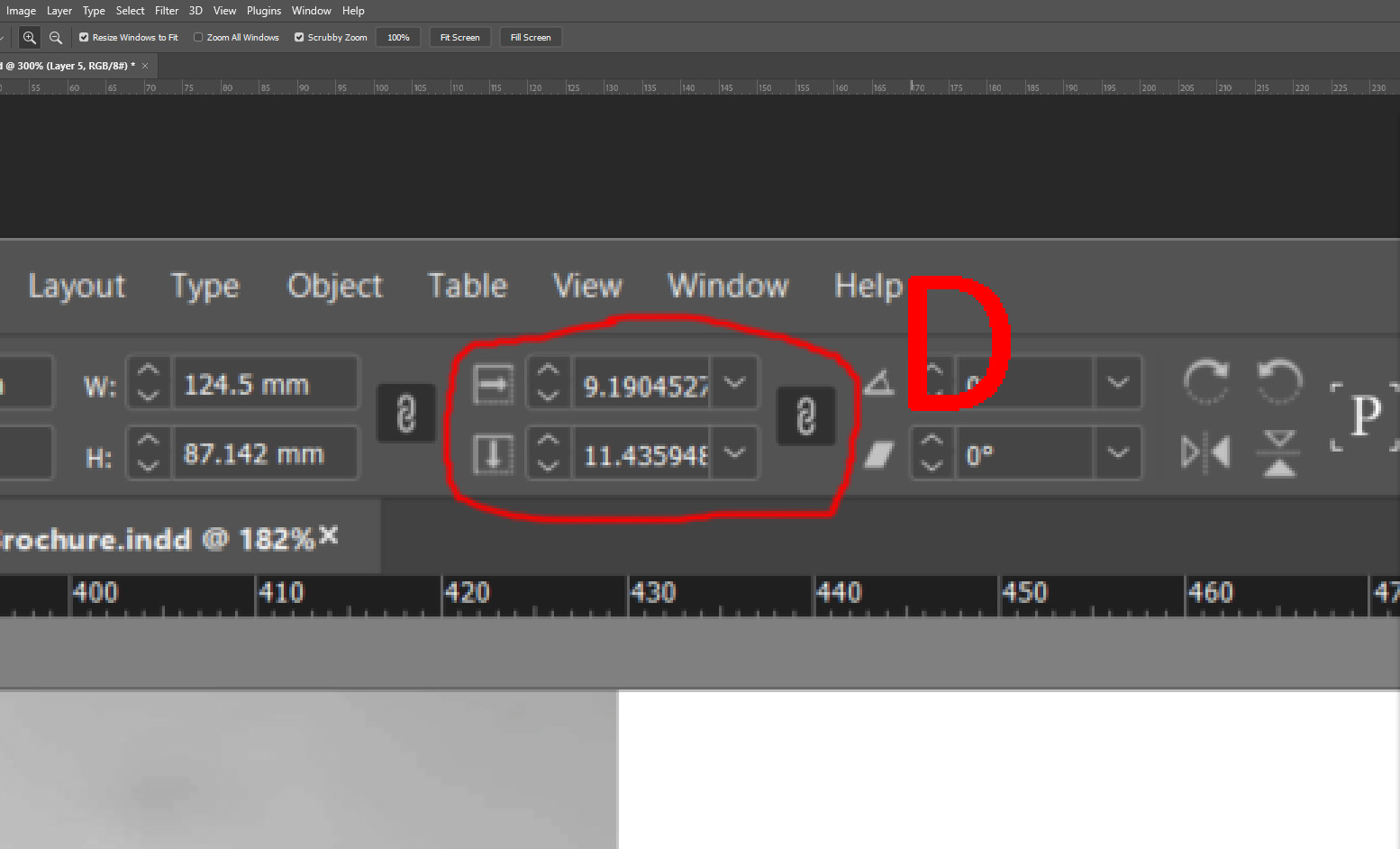Image resolution: width=1400 pixels, height=849 pixels.
Task: Click the rotate 90° clockwise icon
Action: coord(1205,382)
